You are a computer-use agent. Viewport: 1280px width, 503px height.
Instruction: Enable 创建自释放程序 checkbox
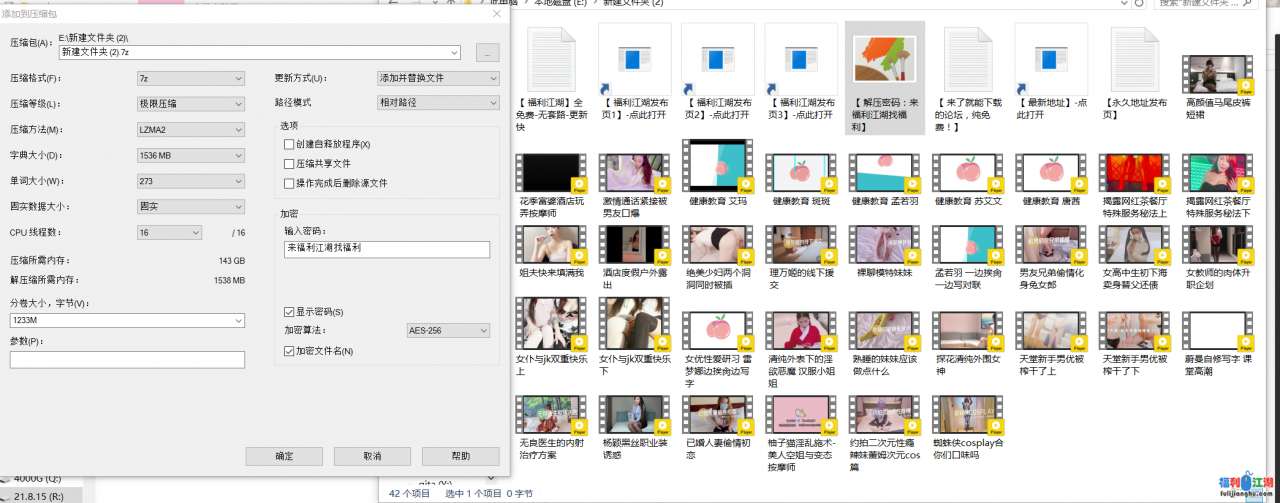pyautogui.click(x=289, y=145)
